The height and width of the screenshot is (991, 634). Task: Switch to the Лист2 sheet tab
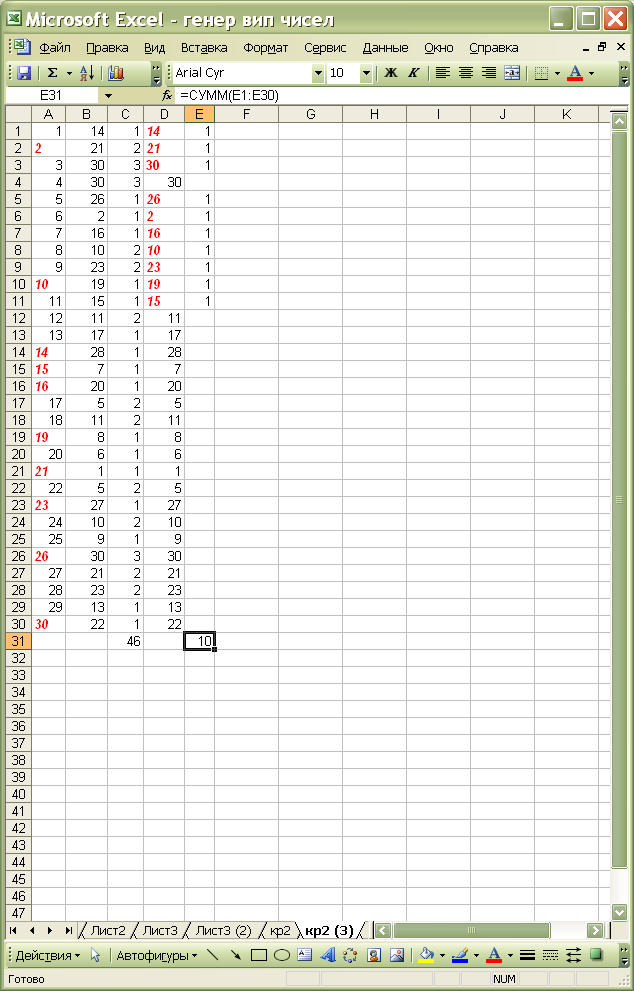(108, 930)
